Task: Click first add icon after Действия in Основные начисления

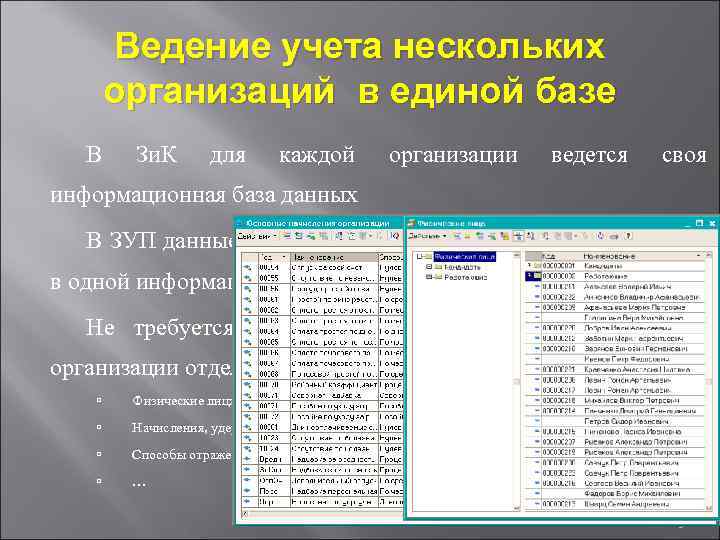Action: coord(287,236)
